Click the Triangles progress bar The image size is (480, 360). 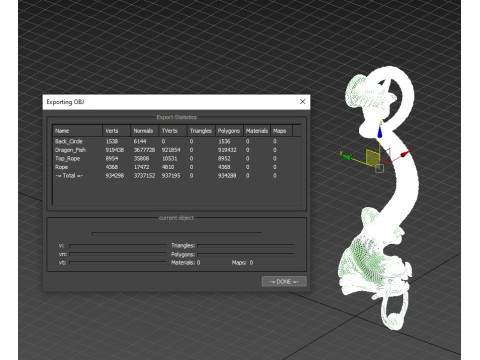point(246,246)
